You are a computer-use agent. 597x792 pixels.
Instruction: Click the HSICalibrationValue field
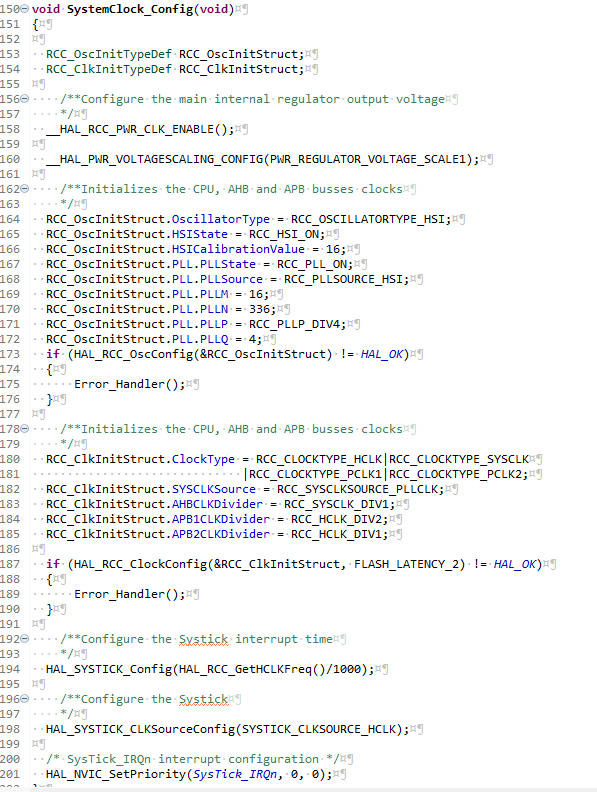point(238,250)
